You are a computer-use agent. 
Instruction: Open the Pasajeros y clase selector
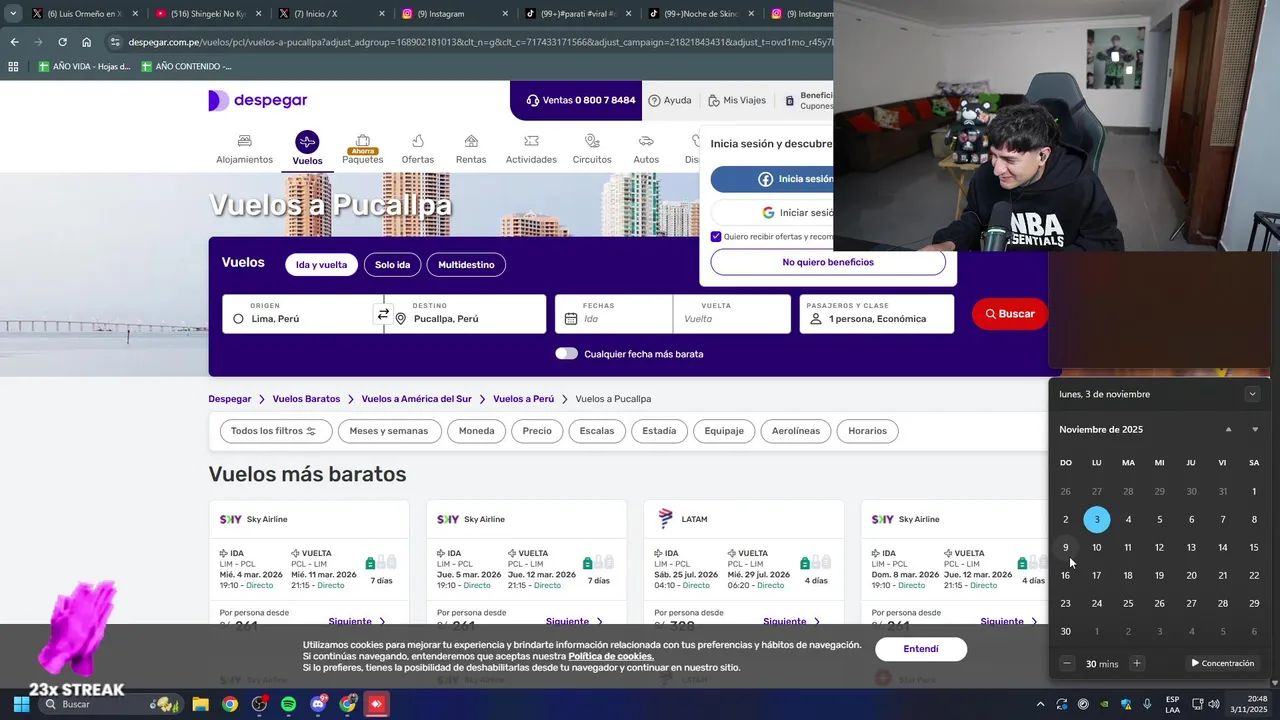(877, 314)
